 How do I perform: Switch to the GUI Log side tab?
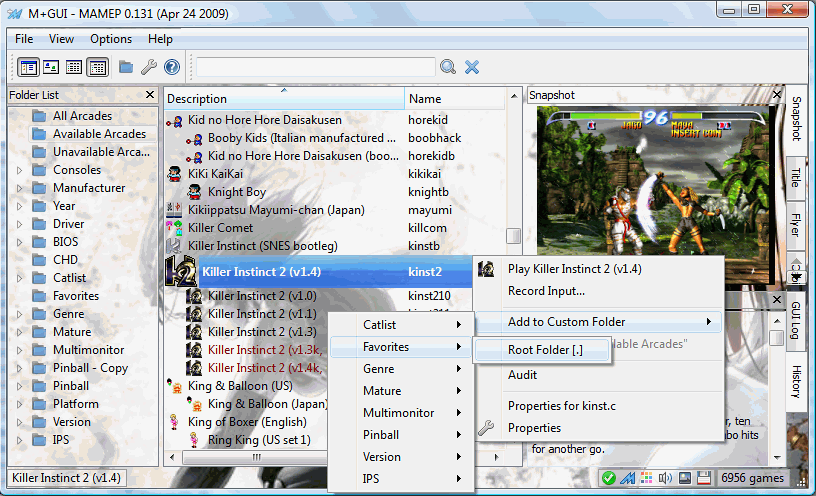(x=795, y=320)
